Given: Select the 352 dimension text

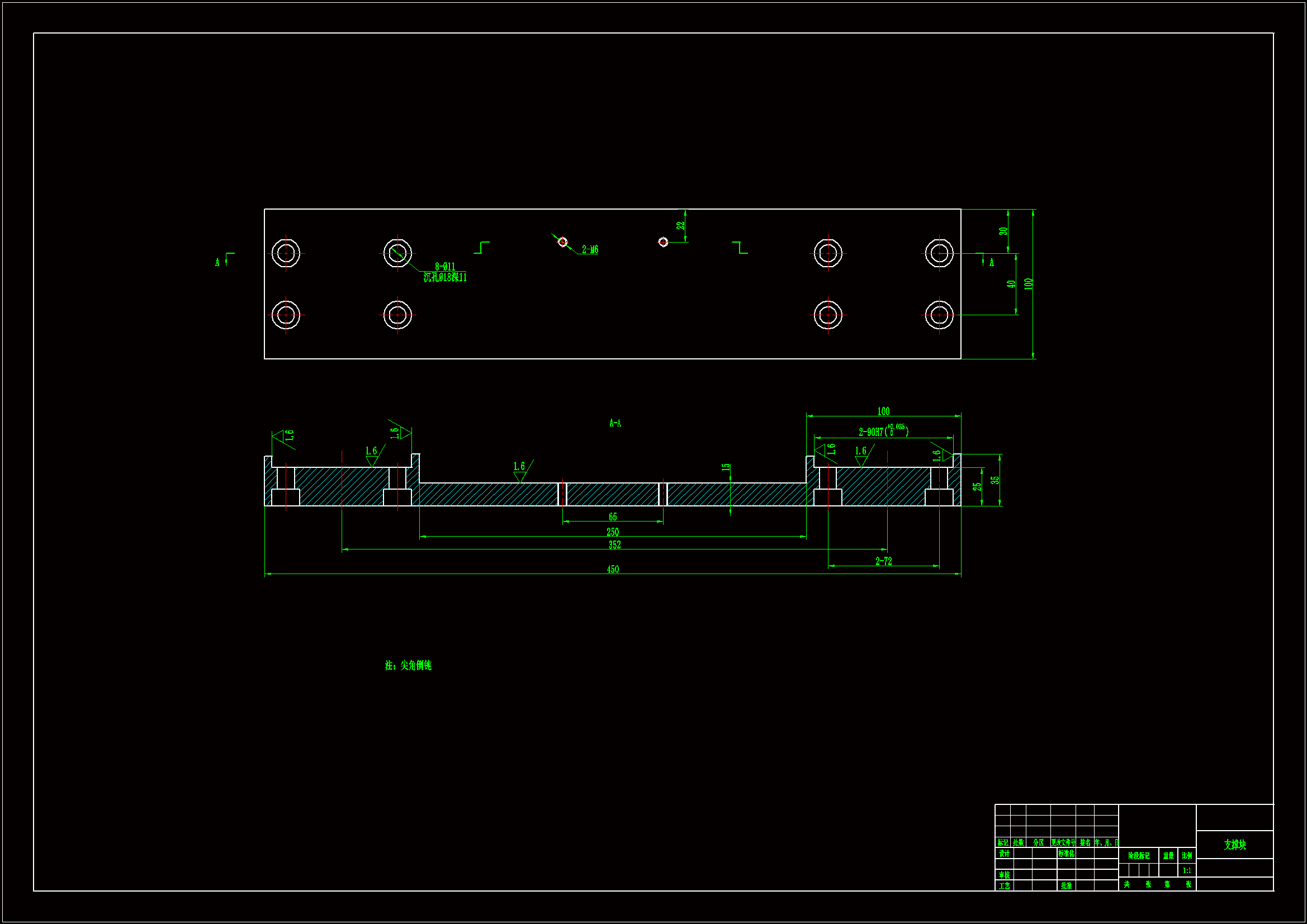Looking at the screenshot, I should [614, 545].
